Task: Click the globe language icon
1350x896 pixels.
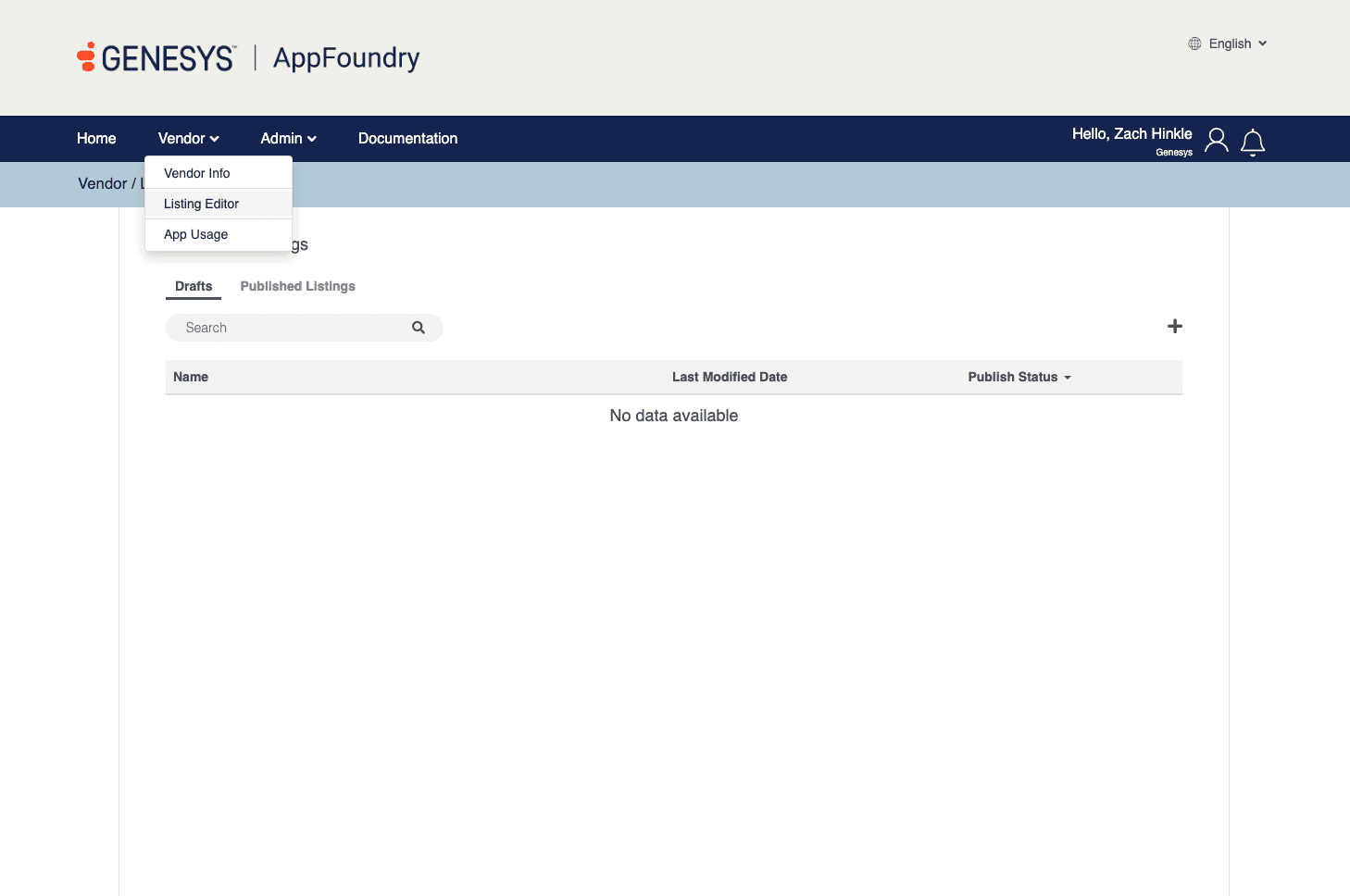Action: (1194, 44)
